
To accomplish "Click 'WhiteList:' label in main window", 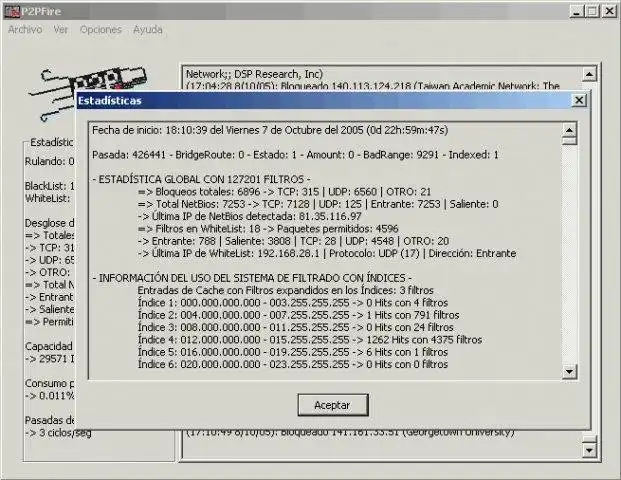I will click(48, 198).
